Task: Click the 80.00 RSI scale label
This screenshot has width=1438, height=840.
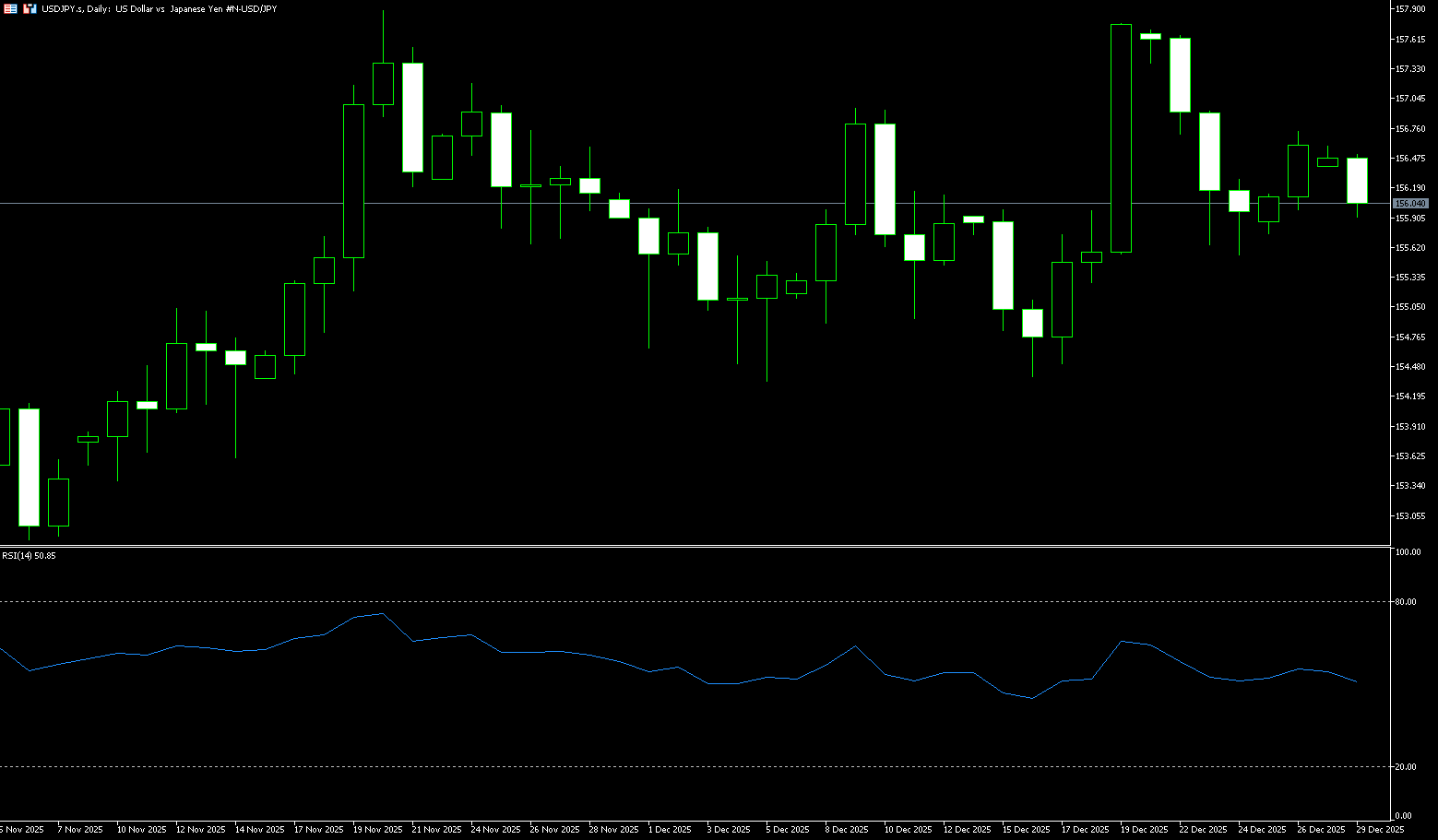Action: 1406,602
